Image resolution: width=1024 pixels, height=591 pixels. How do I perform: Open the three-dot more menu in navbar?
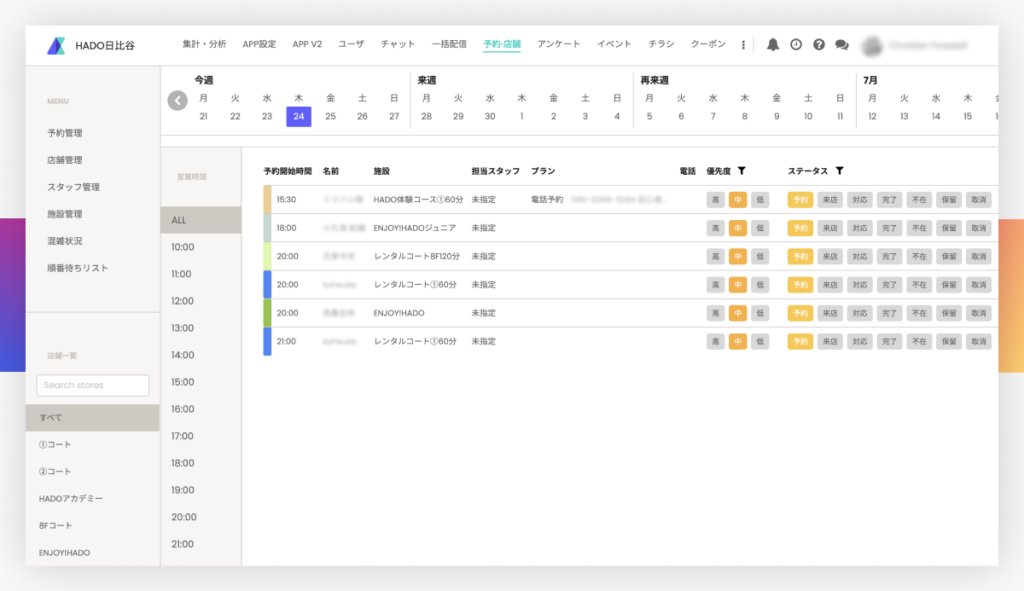(x=743, y=45)
